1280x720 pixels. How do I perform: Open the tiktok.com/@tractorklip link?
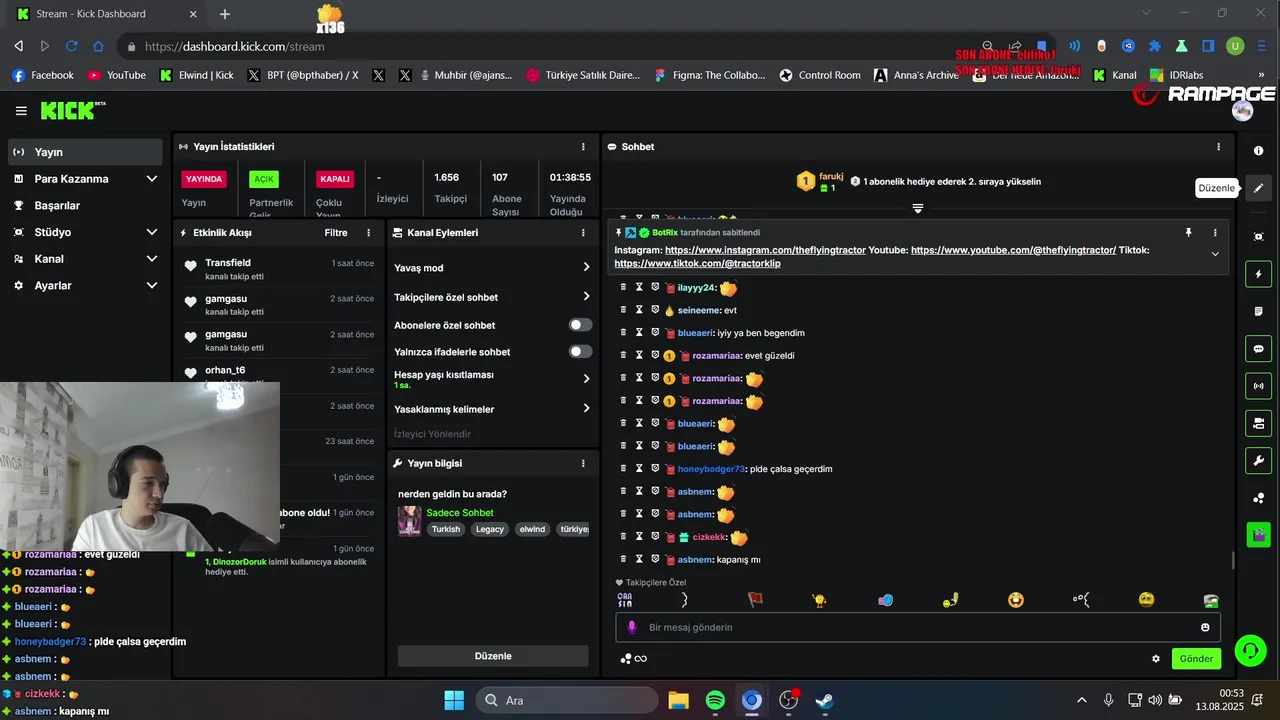pyautogui.click(x=697, y=263)
